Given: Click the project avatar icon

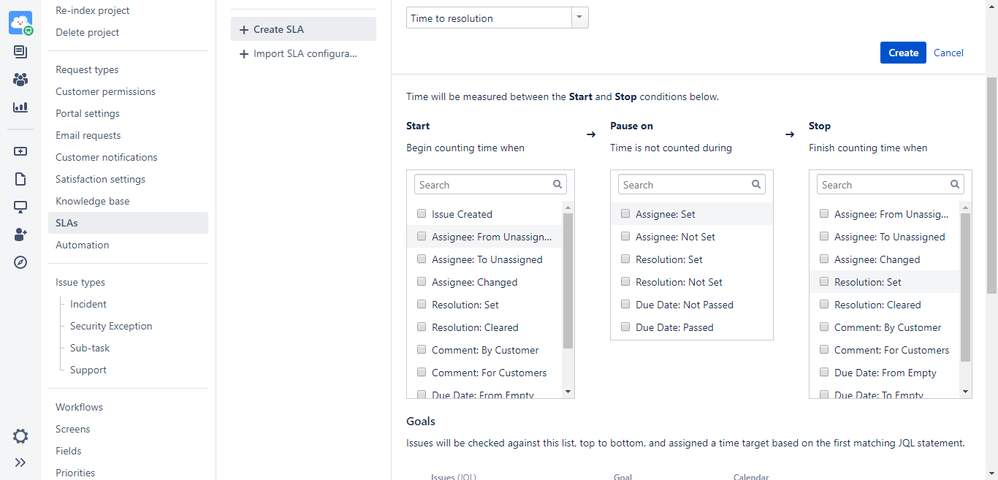Looking at the screenshot, I should (20, 22).
